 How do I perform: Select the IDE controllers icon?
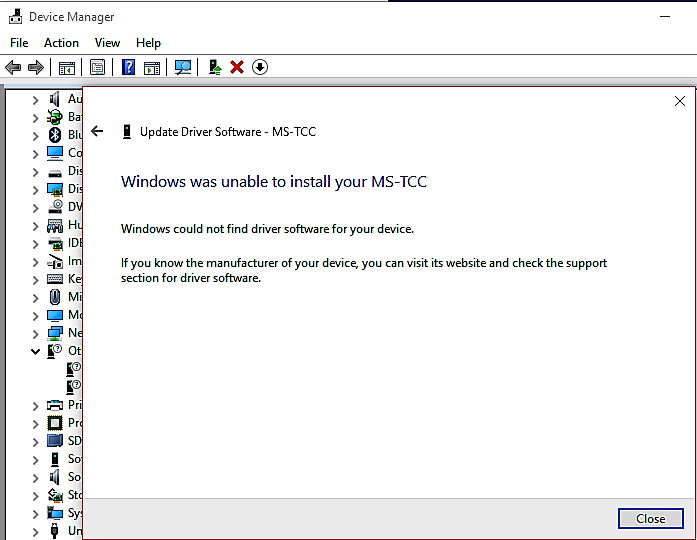coord(55,244)
